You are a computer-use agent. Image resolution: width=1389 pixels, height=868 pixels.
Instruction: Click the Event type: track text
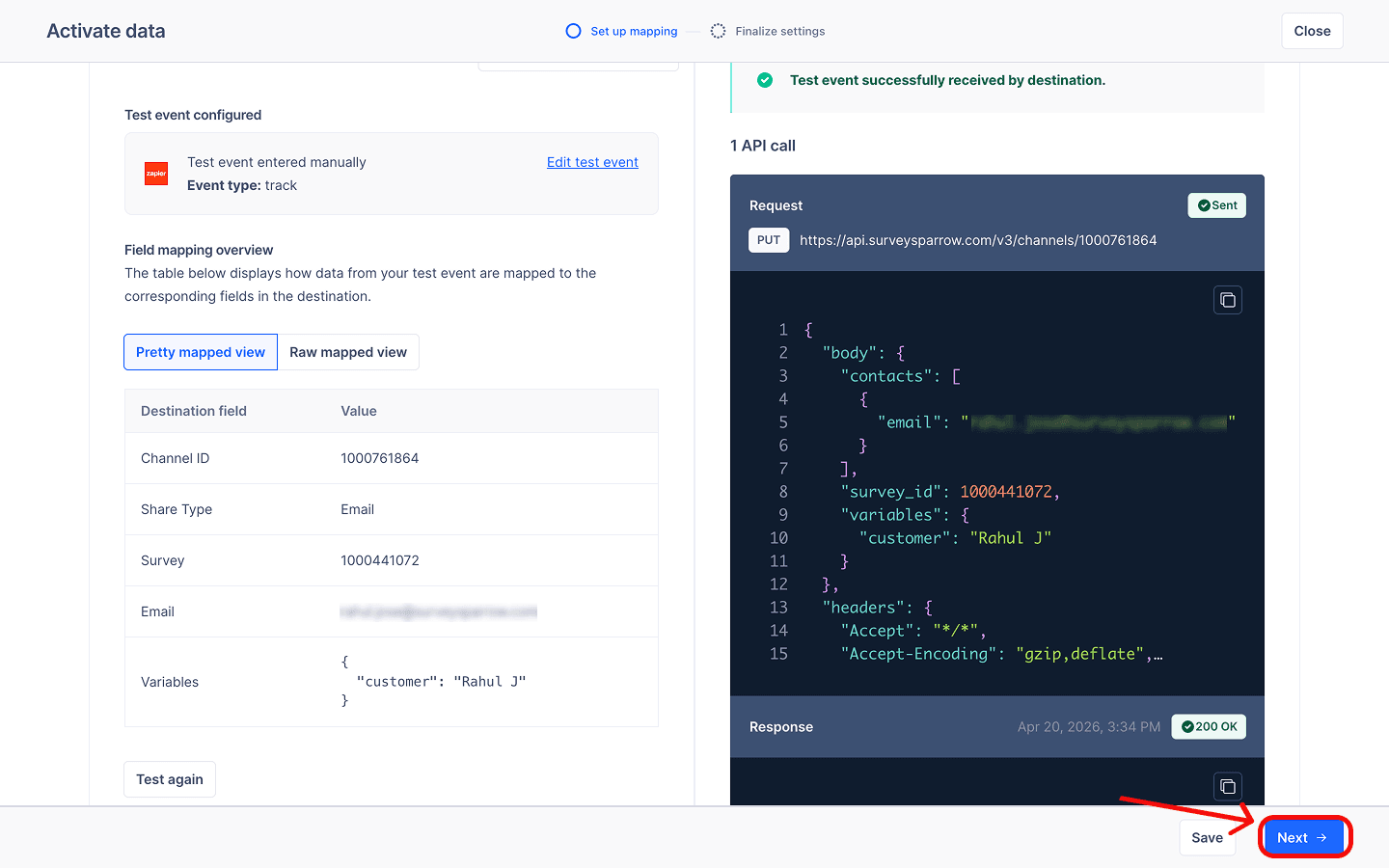[242, 185]
